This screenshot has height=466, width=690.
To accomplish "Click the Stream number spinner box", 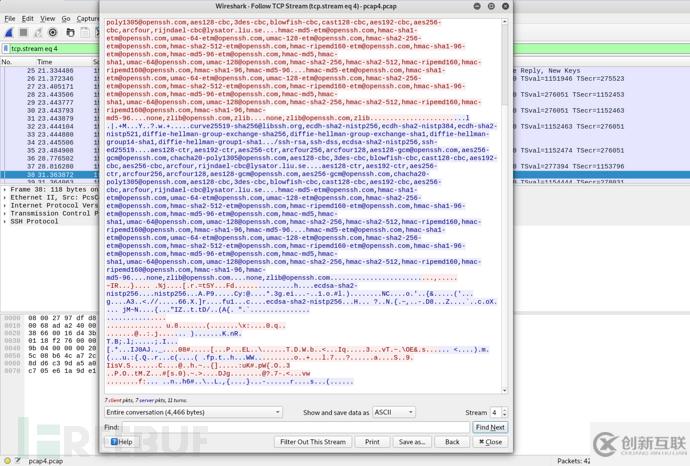I will click(x=498, y=412).
